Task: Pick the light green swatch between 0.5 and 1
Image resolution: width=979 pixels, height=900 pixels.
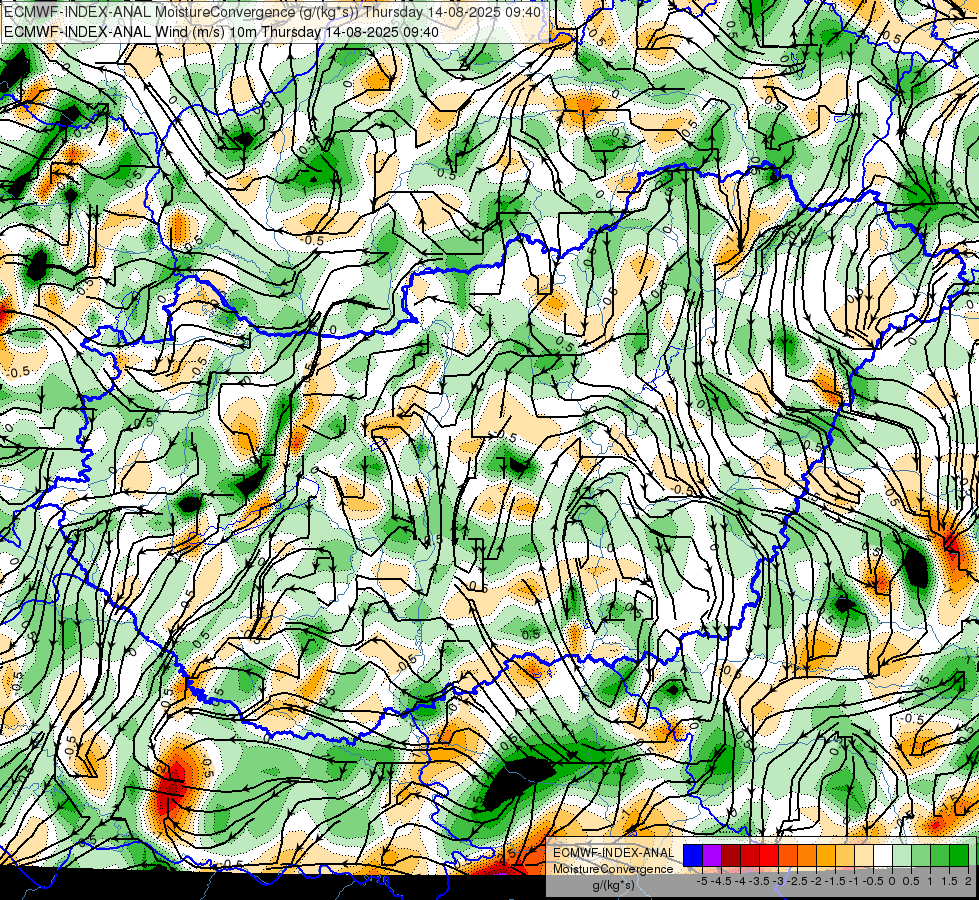Action: pyautogui.click(x=921, y=855)
